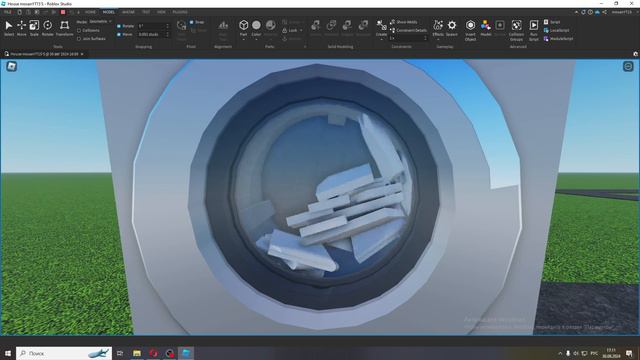Switch to the MODEL tab
640x360 pixels.
(x=109, y=12)
